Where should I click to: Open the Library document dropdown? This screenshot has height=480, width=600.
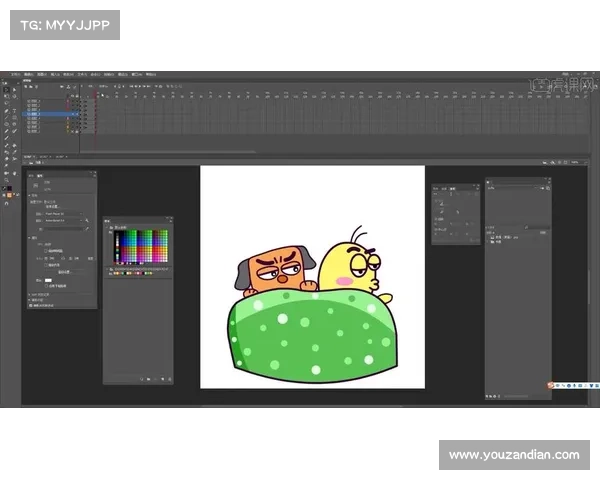(x=512, y=188)
